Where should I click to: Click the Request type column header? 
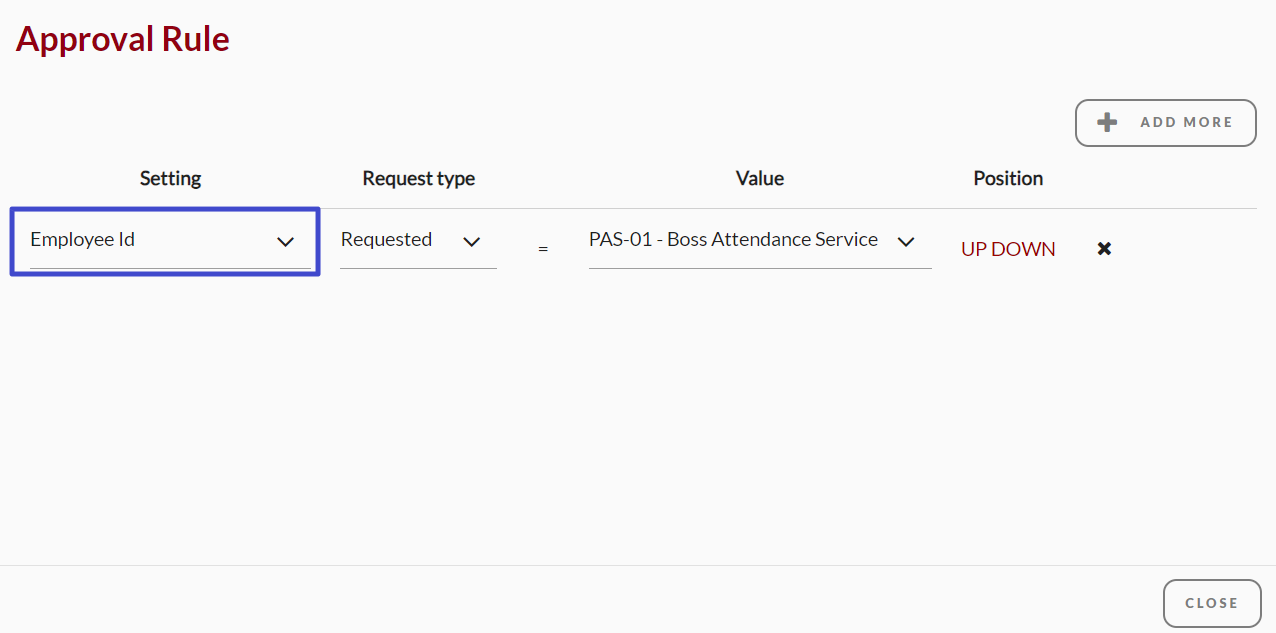[419, 178]
